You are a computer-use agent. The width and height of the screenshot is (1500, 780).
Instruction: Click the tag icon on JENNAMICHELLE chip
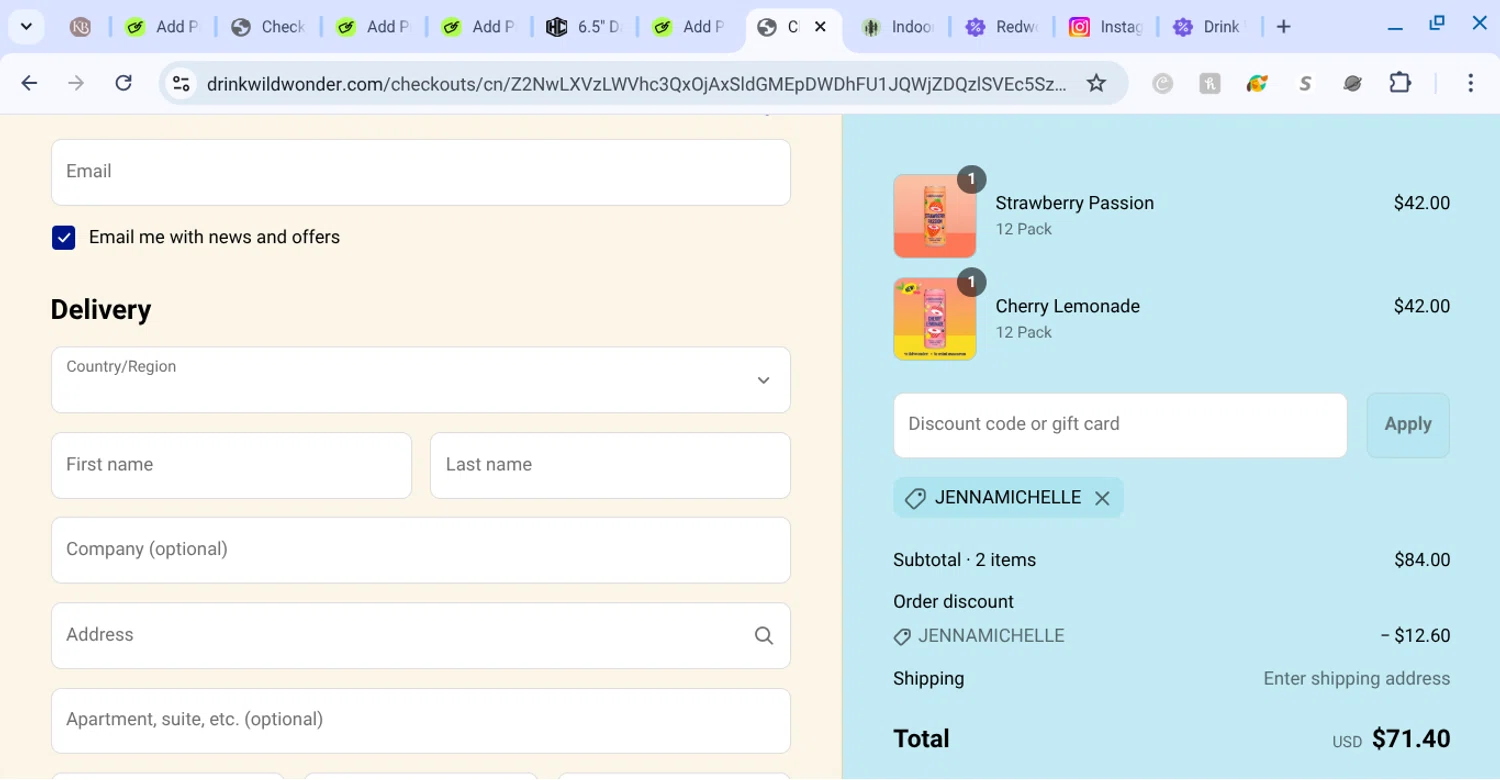click(915, 498)
